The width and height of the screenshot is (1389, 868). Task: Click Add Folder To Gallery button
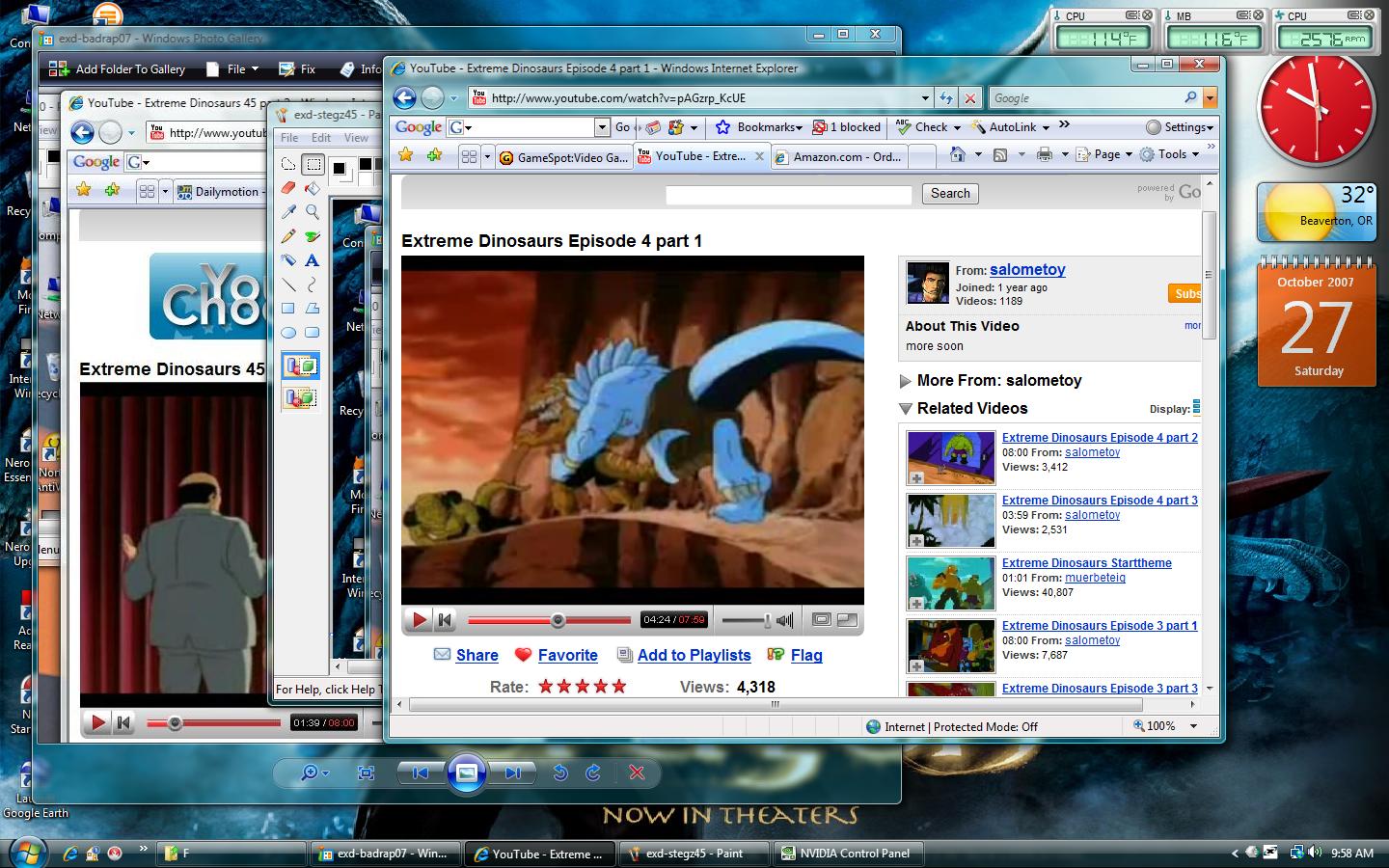tap(118, 68)
